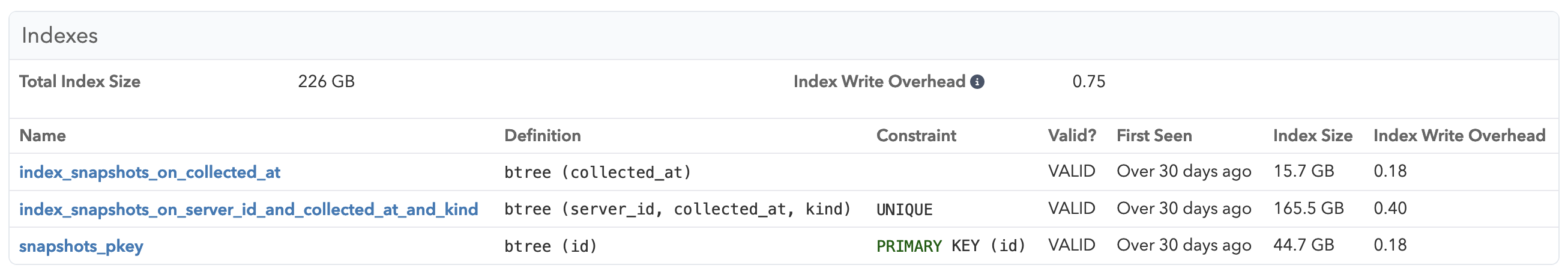1568x274 pixels.
Task: Click the 165.5 GB index size cell
Action: pos(1308,209)
